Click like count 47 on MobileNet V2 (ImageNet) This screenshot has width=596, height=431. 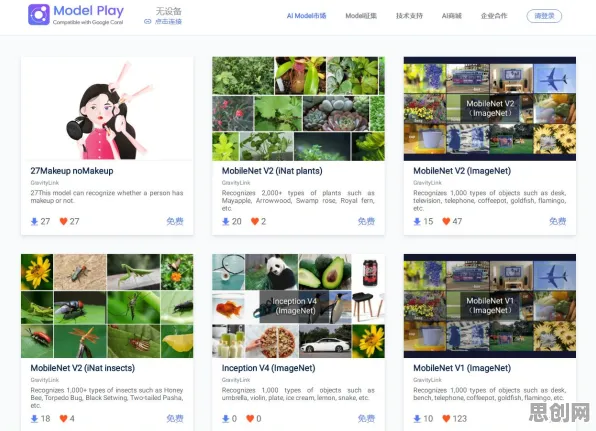(x=457, y=221)
